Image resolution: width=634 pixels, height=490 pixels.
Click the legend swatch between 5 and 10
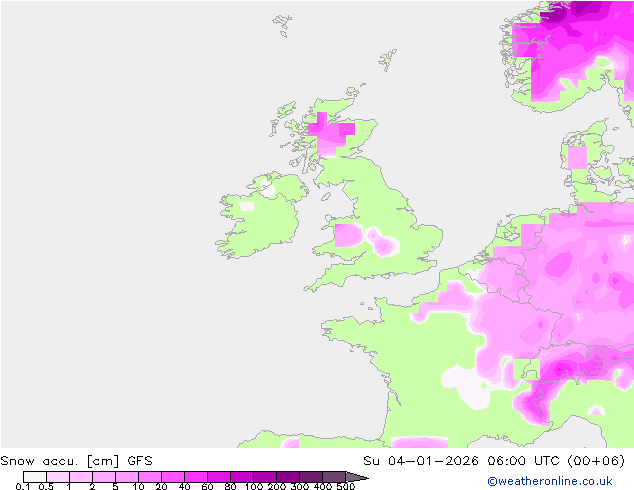(x=127, y=477)
